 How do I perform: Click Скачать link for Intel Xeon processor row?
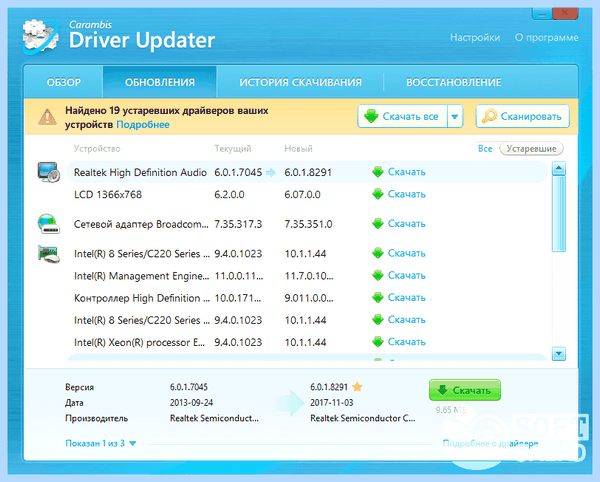pyautogui.click(x=406, y=342)
